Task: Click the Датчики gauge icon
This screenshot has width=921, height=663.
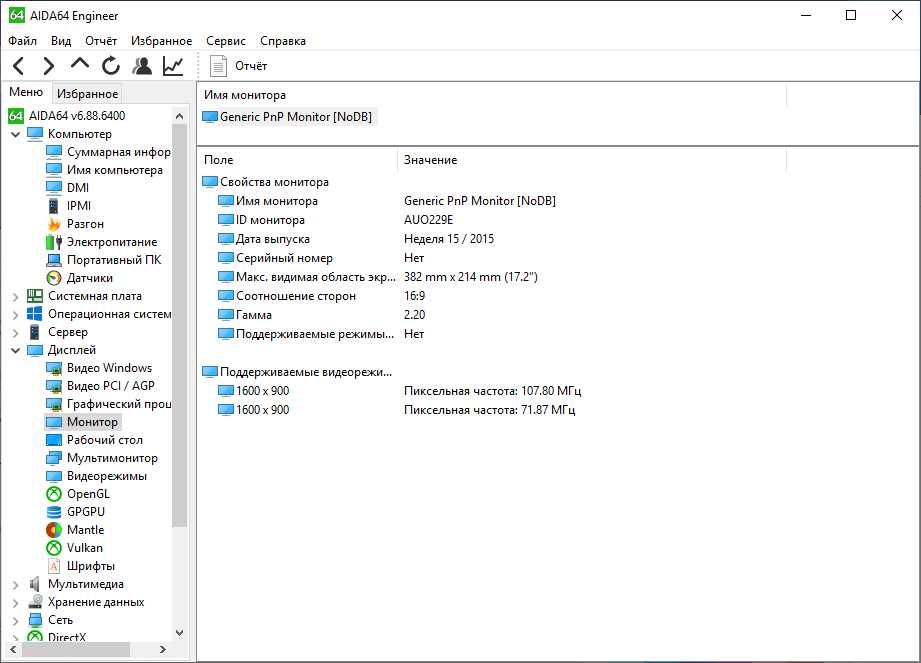Action: [x=54, y=278]
